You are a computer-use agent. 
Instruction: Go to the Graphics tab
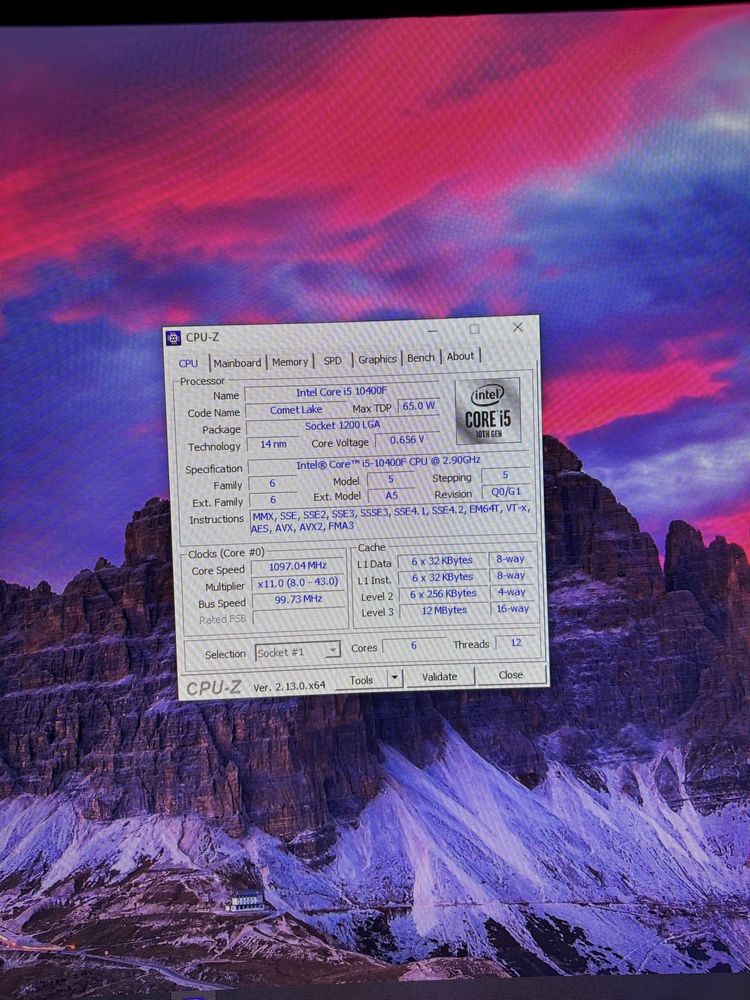pyautogui.click(x=377, y=359)
